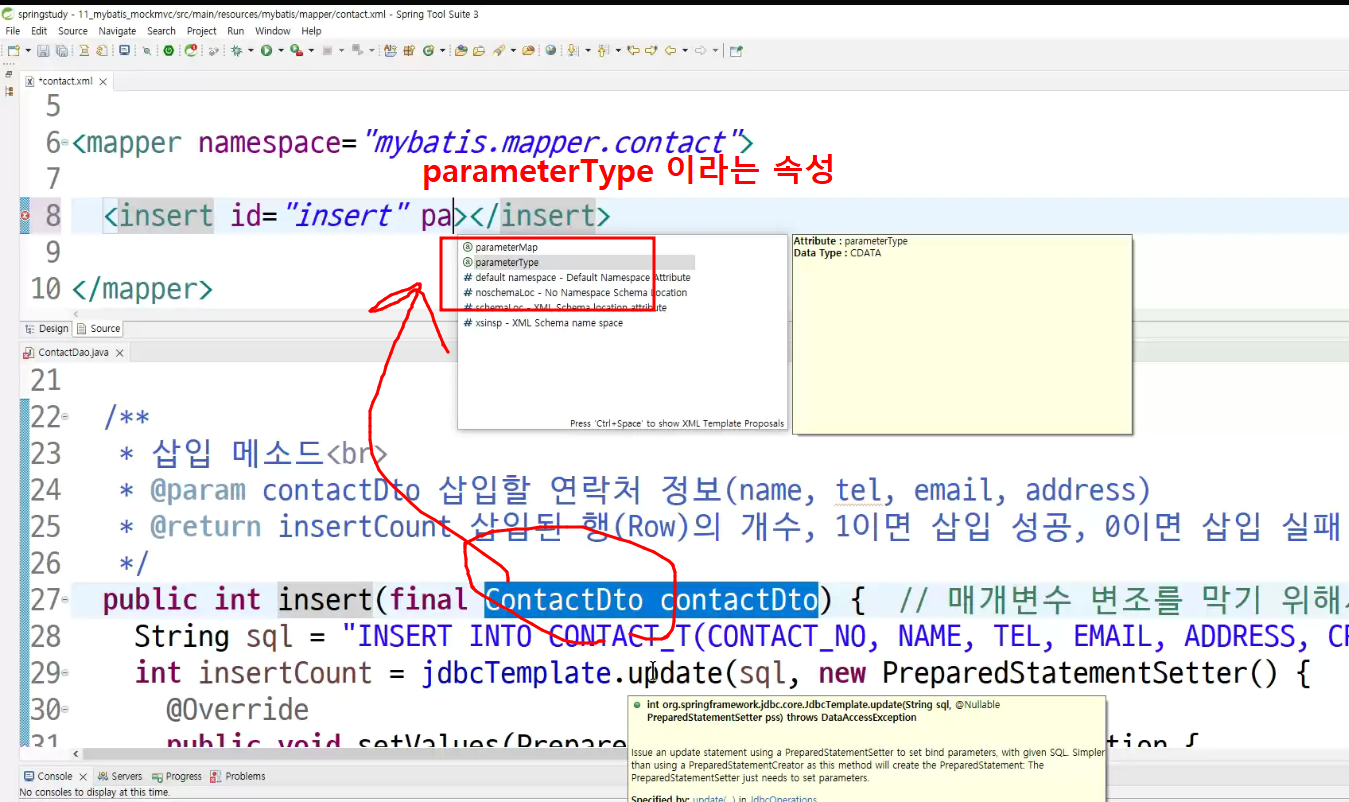Viewport: 1349px width, 802px height.
Task: Click the error marker on line 8
Action: (26, 216)
